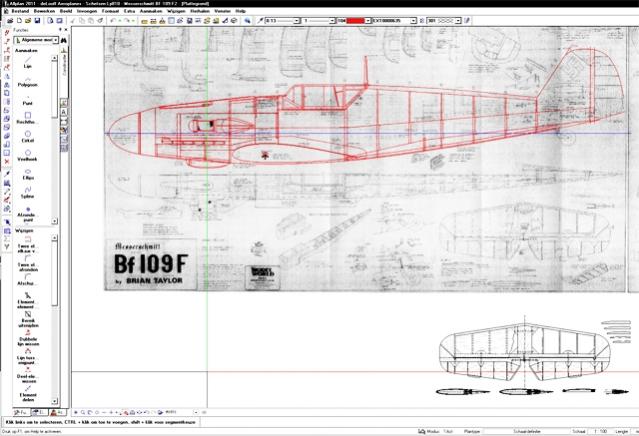The width and height of the screenshot is (639, 436).
Task: Click the Open file folder icon
Action: click(x=28, y=20)
